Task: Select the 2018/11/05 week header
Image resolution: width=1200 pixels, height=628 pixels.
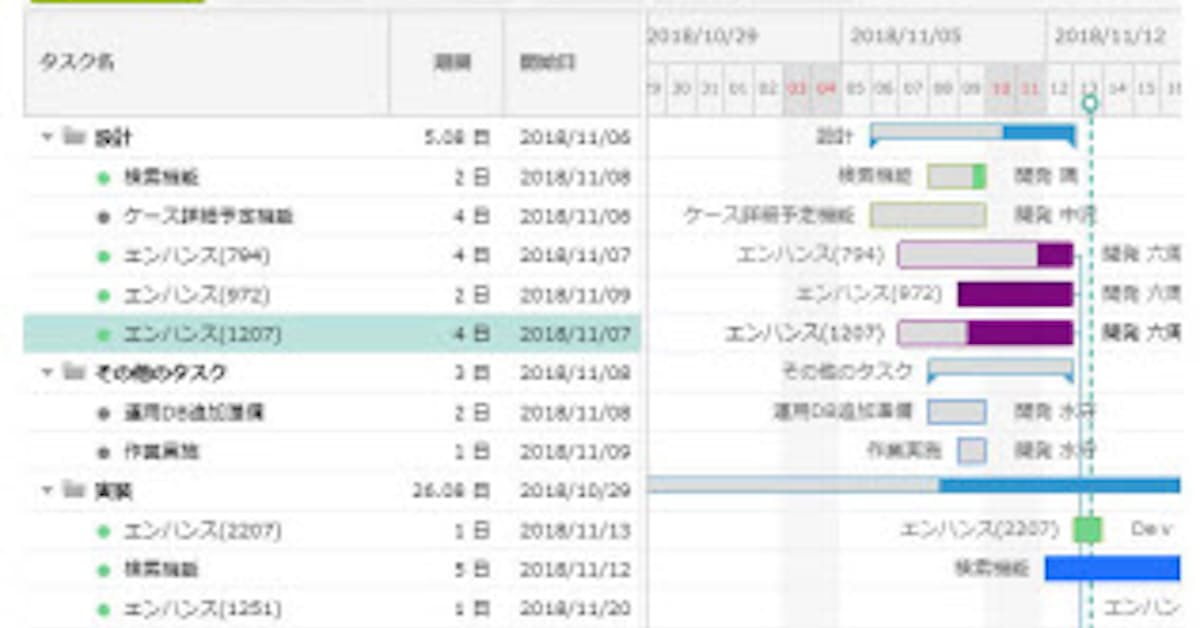Action: pyautogui.click(x=906, y=37)
